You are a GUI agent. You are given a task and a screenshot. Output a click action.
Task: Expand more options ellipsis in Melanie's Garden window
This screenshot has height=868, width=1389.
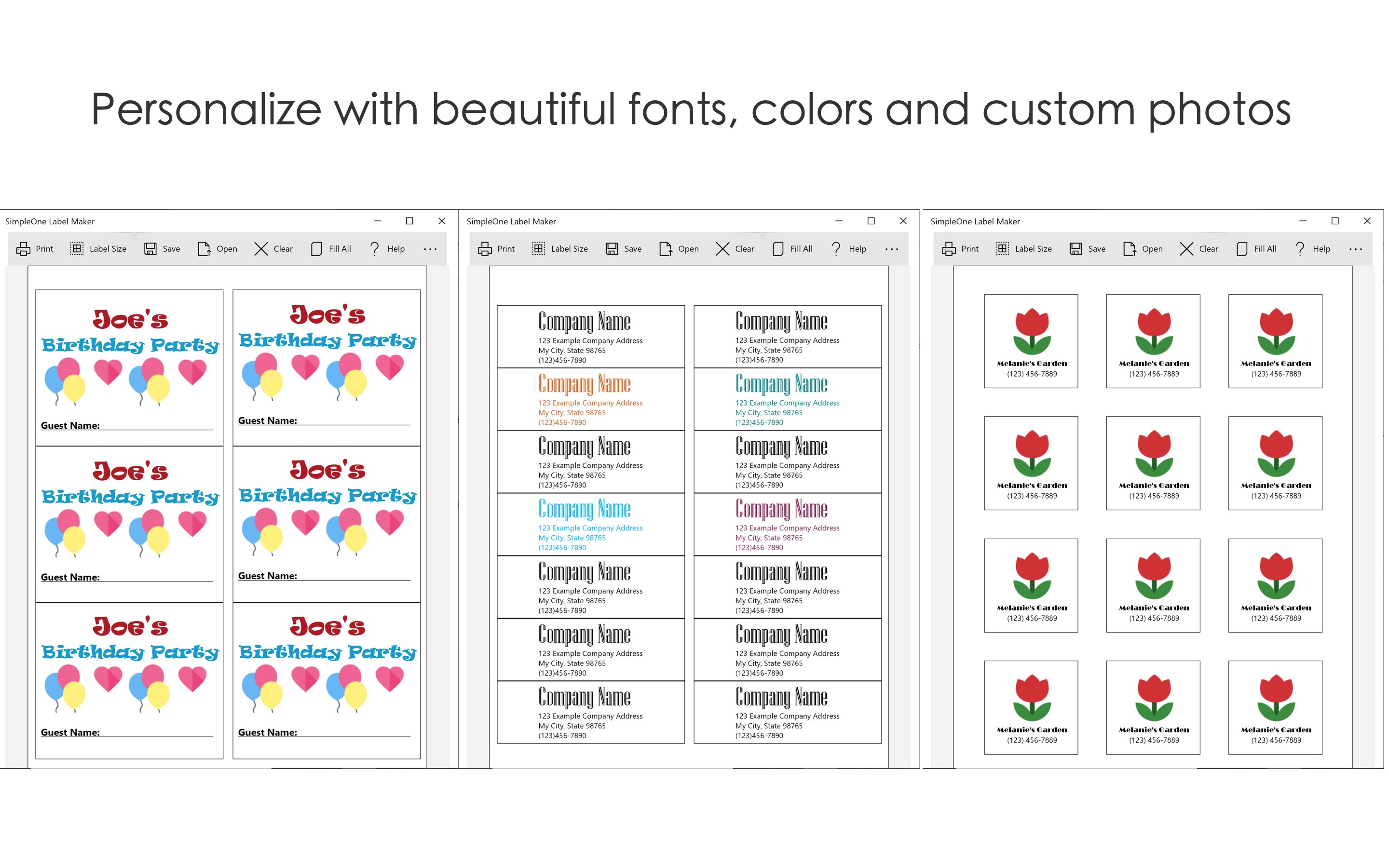1355,249
